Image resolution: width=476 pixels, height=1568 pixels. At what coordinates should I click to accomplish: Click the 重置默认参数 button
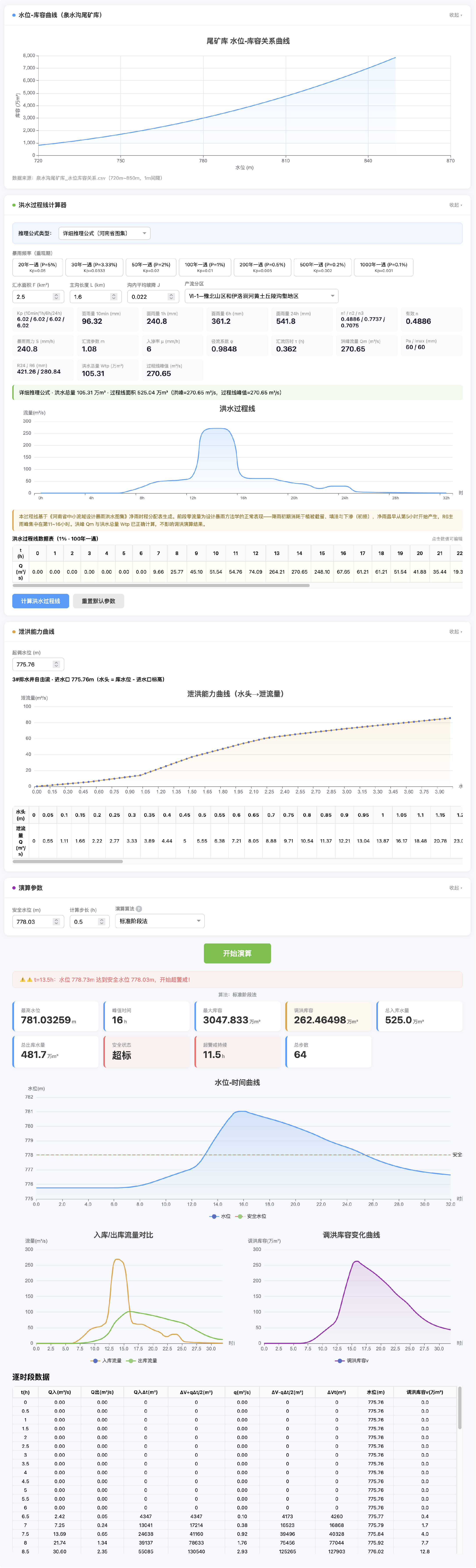coord(99,601)
